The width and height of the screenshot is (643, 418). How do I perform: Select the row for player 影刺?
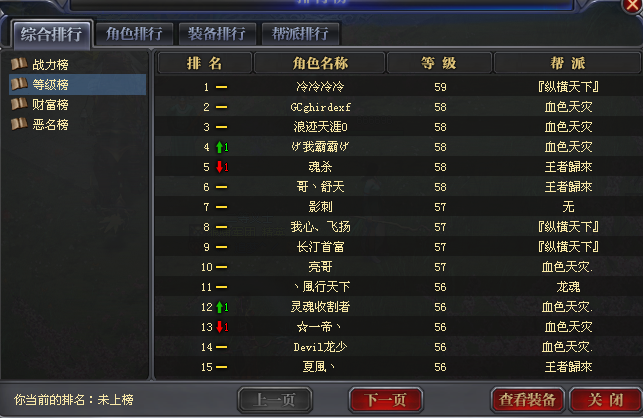point(398,207)
